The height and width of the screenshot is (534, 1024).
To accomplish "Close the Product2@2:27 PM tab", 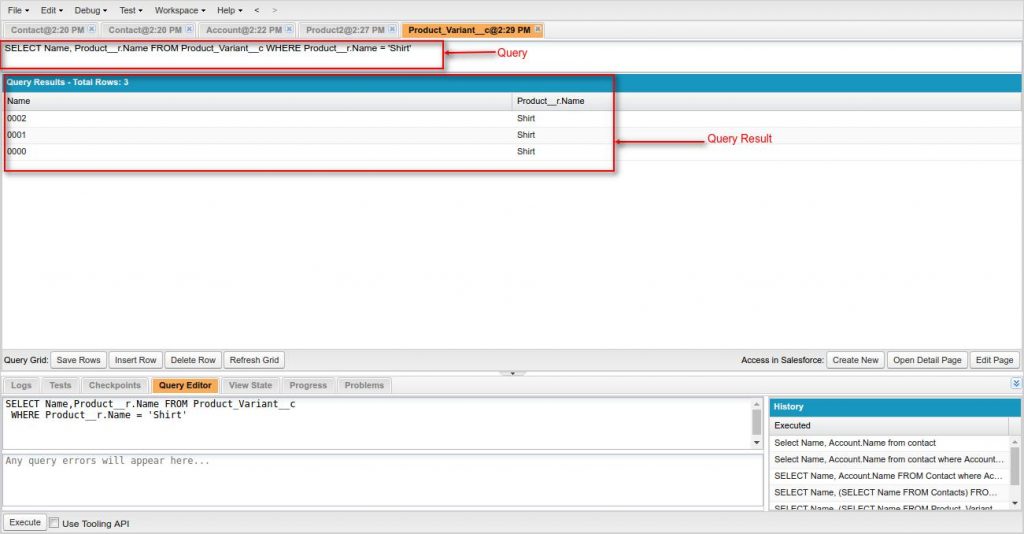I will 392,29.
